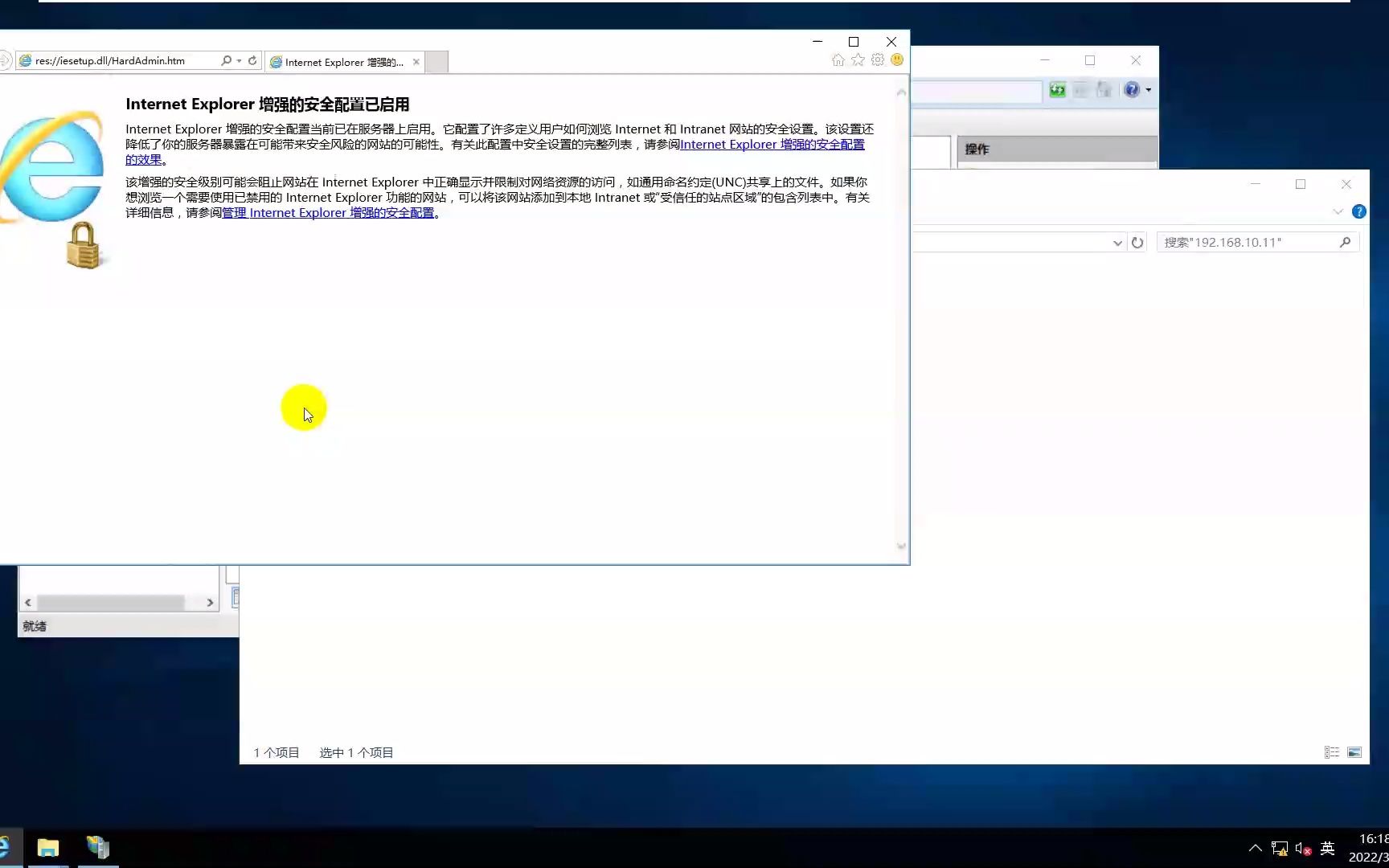Click the horizontal scrollbar thumb in left pane

click(x=110, y=602)
